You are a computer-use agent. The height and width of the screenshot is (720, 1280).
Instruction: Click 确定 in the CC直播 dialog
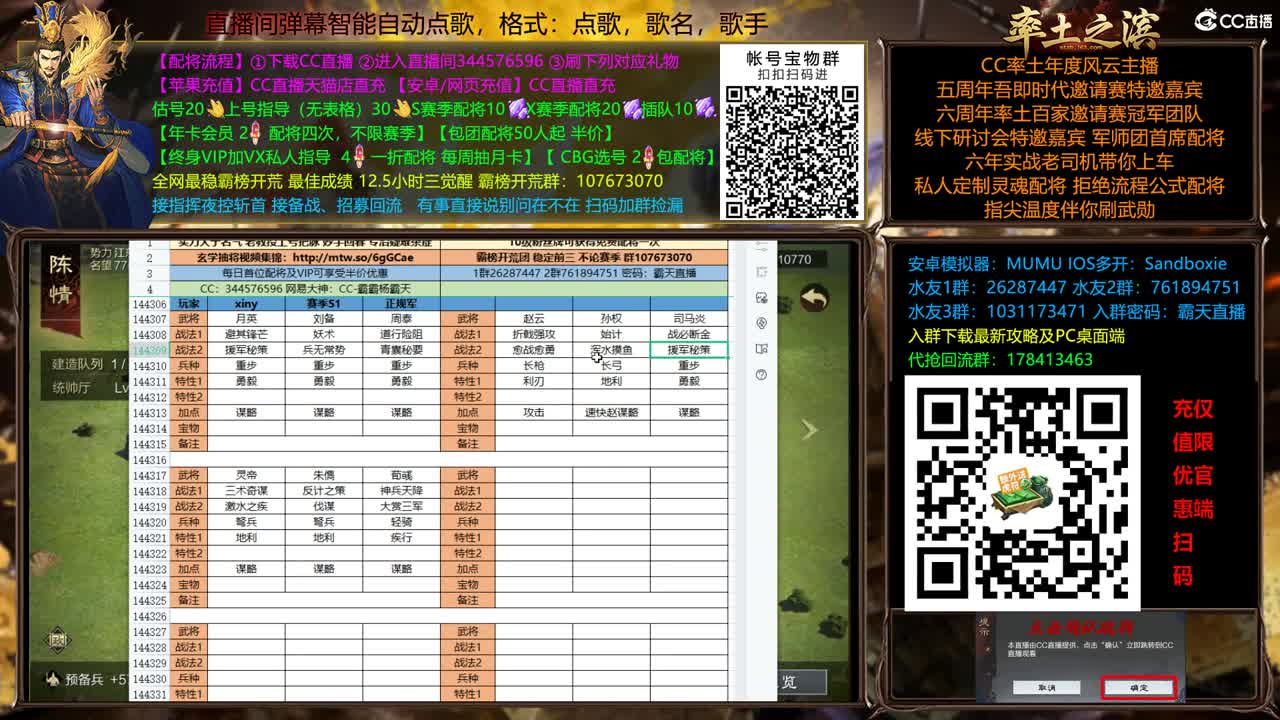(x=1138, y=688)
